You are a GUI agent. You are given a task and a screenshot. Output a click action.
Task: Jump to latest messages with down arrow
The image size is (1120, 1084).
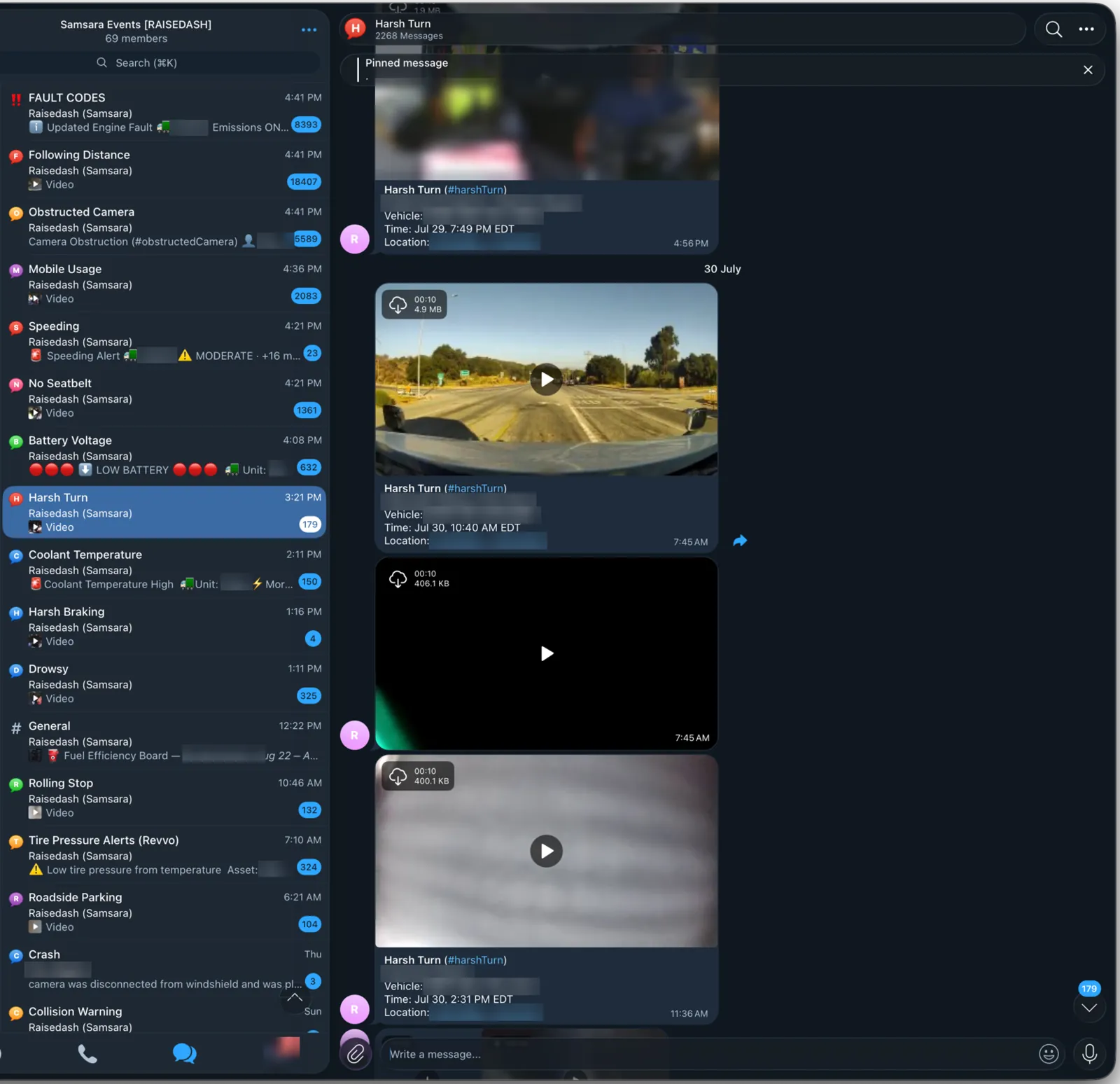[x=1089, y=1008]
